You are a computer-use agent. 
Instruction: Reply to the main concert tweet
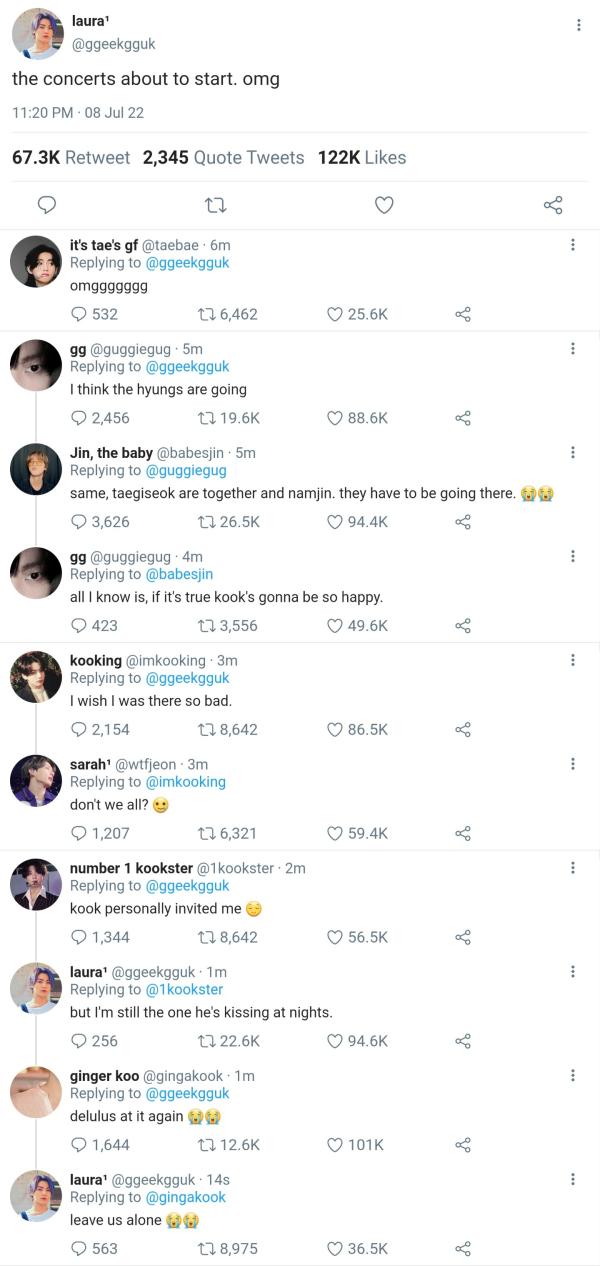click(x=46, y=205)
